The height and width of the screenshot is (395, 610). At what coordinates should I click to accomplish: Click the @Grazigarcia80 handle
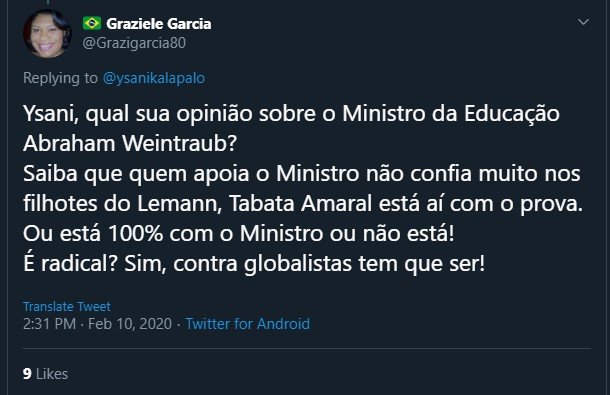pos(134,43)
